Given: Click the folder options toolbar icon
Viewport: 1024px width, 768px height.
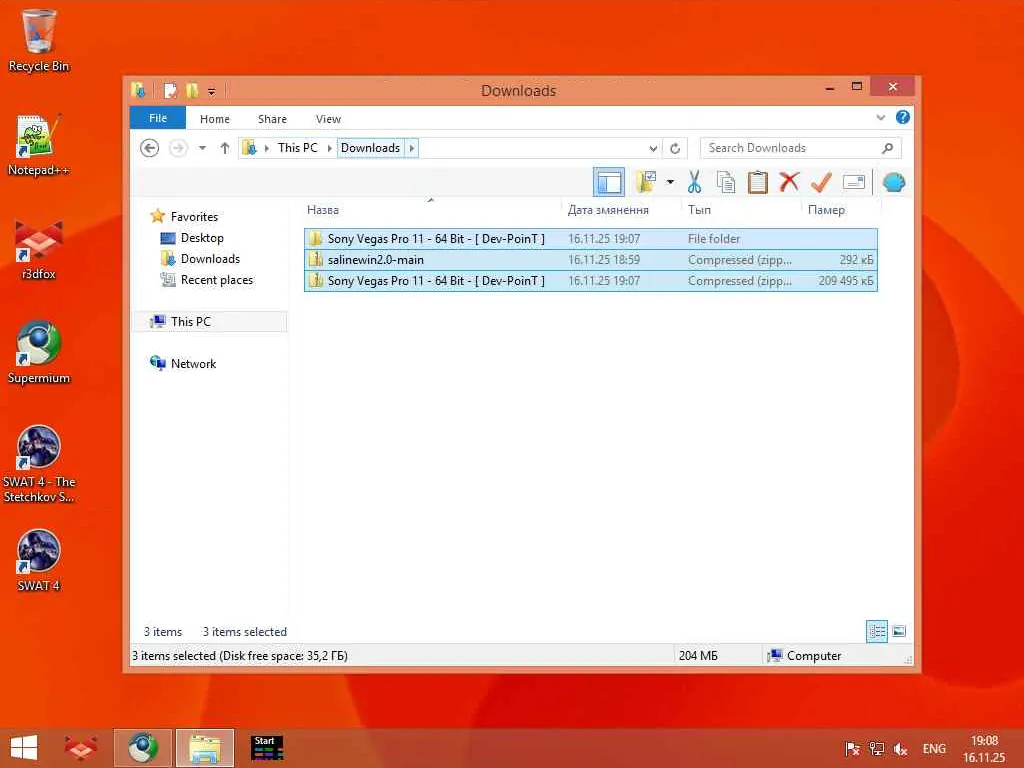Looking at the screenshot, I should point(647,182).
